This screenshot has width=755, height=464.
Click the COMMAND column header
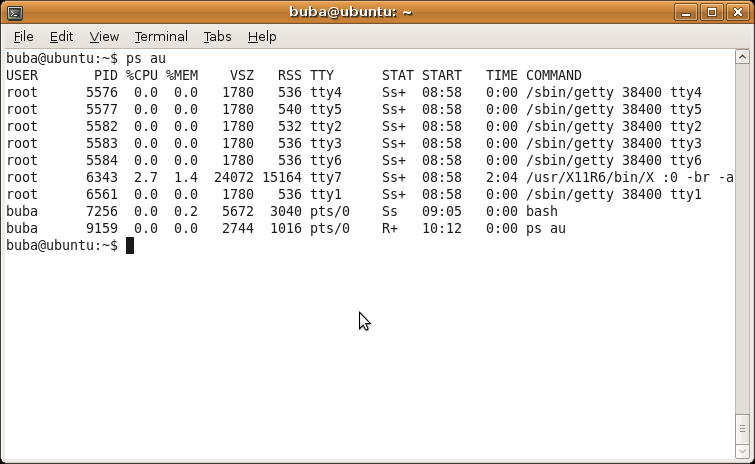pyautogui.click(x=554, y=76)
